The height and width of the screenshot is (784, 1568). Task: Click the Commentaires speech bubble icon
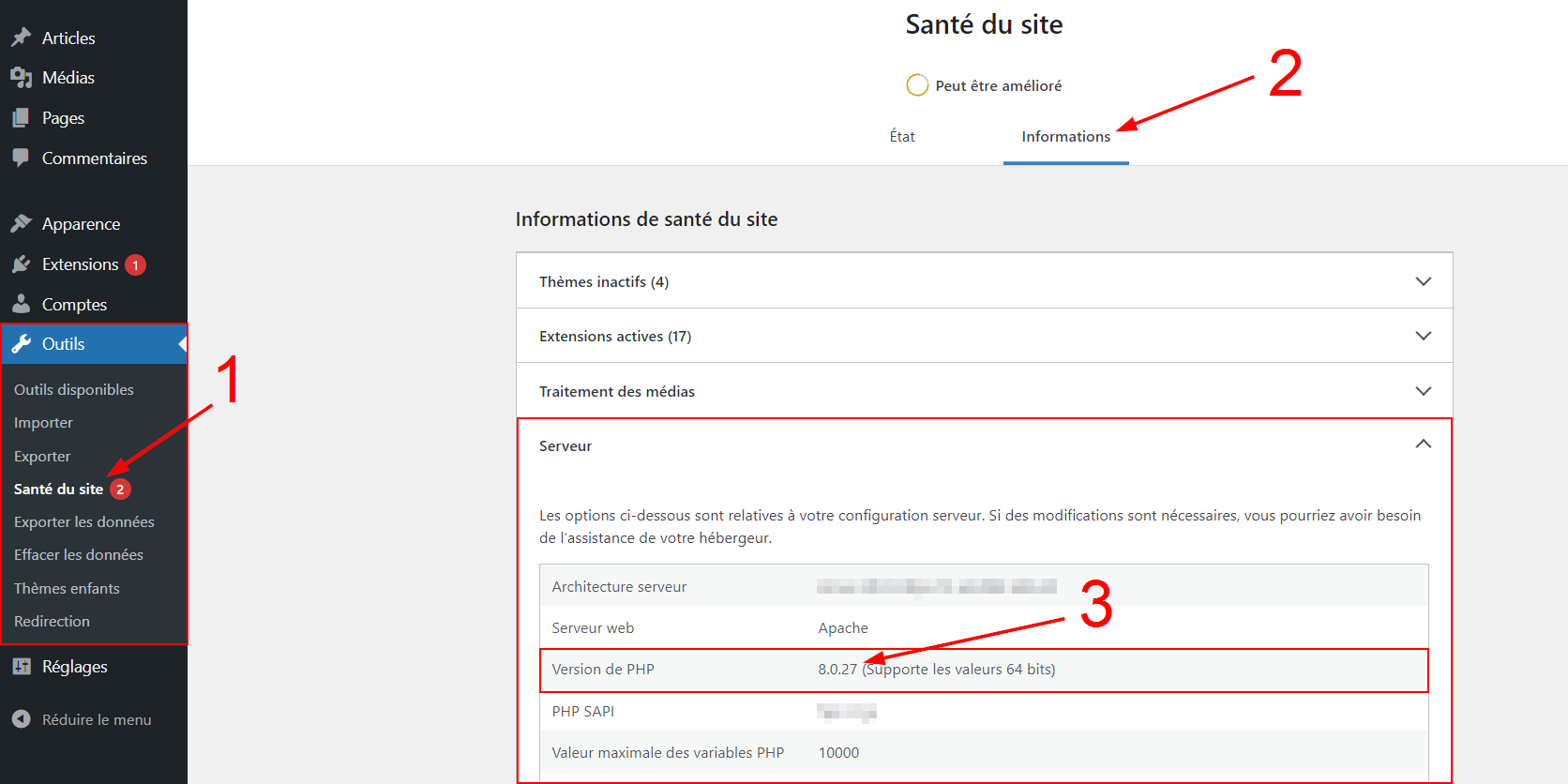click(x=21, y=158)
